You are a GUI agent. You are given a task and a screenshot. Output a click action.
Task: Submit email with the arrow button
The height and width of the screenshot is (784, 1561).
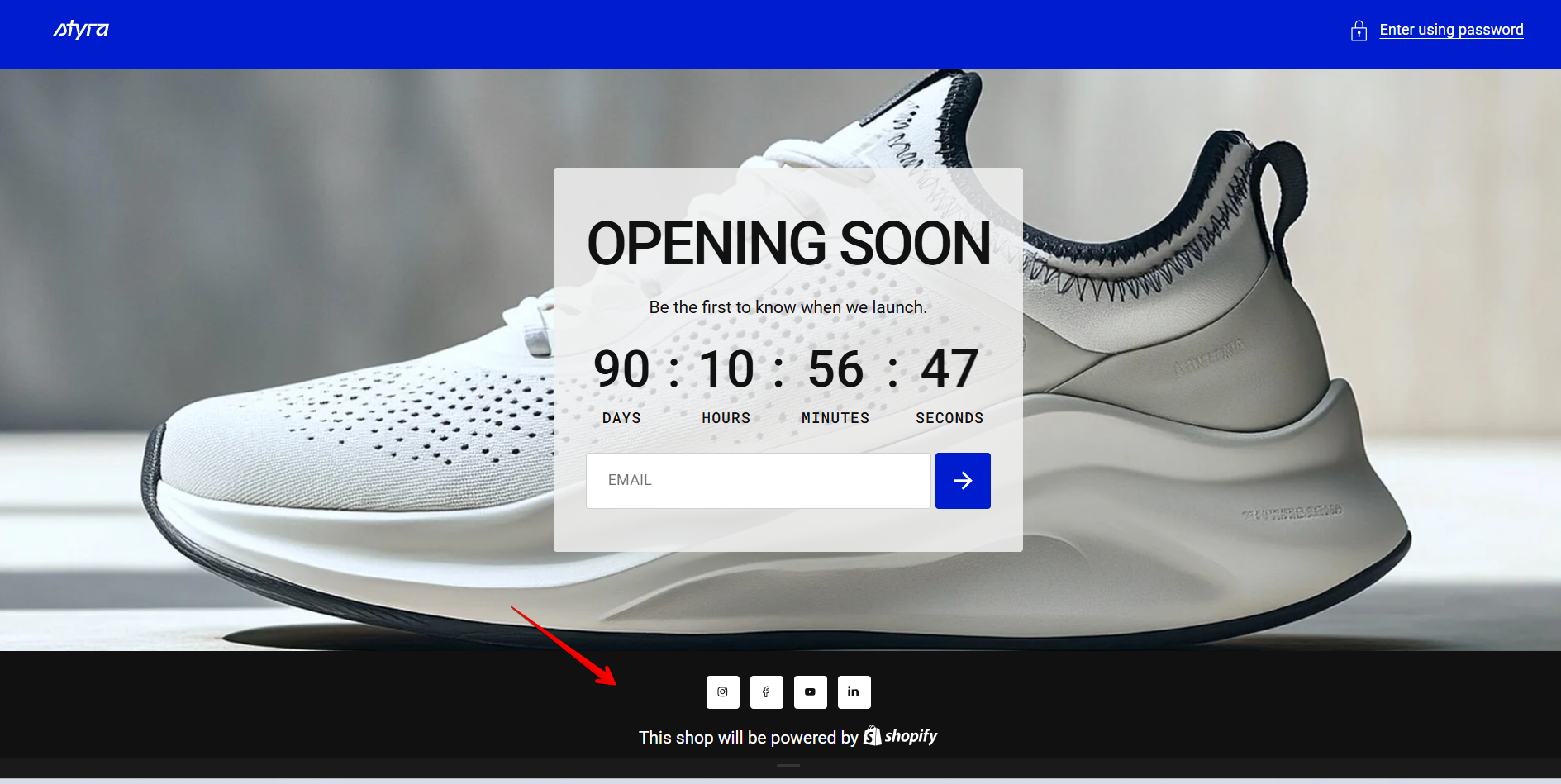click(963, 481)
